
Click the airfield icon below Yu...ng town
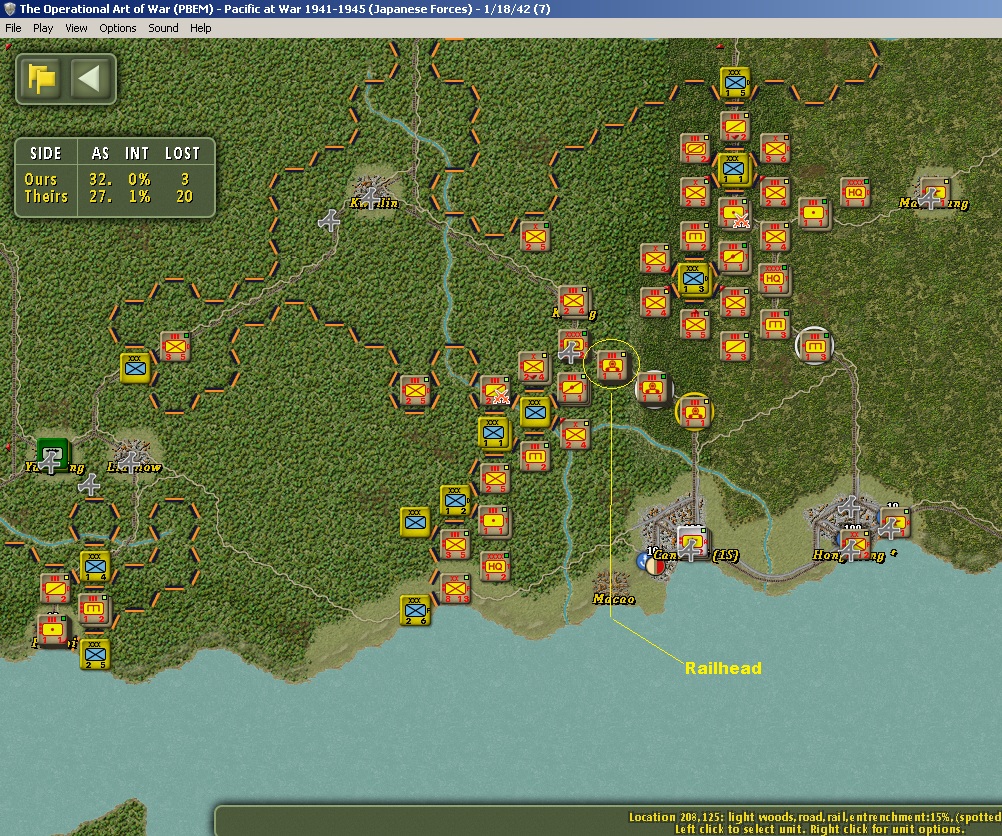pos(89,485)
